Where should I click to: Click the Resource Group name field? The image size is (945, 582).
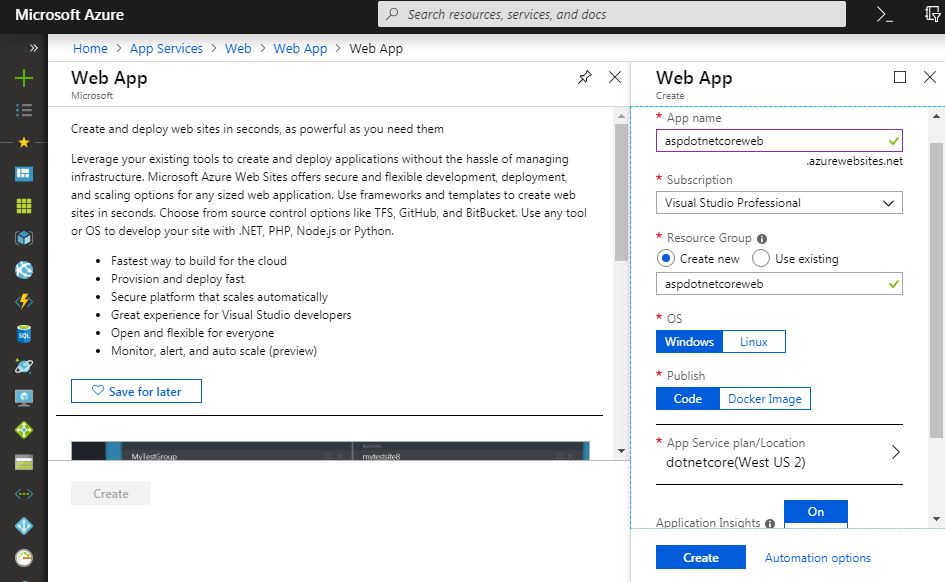(779, 284)
